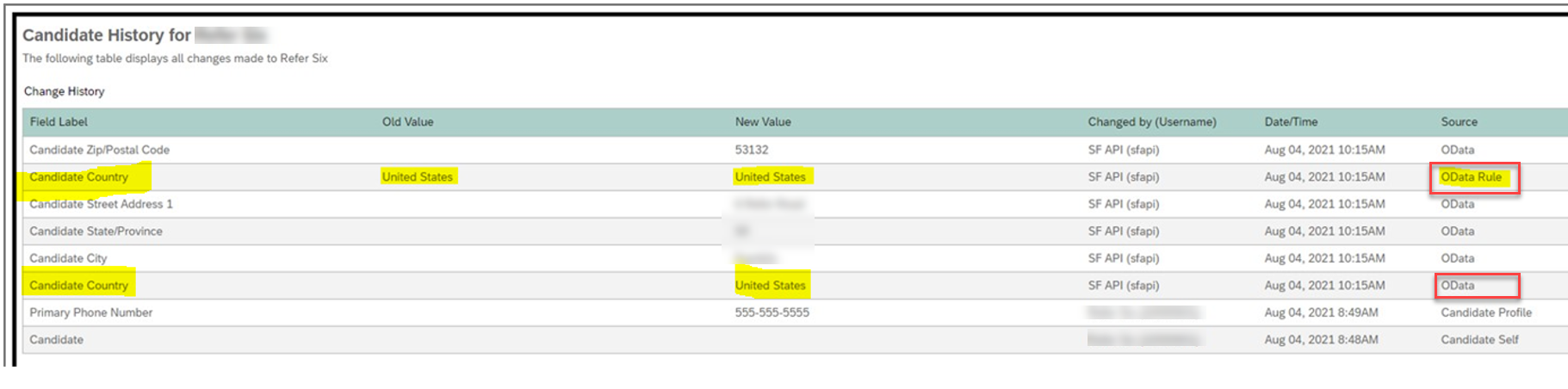Select the Candidate City row label
Image resolution: width=1568 pixels, height=389 pixels.
[68, 258]
